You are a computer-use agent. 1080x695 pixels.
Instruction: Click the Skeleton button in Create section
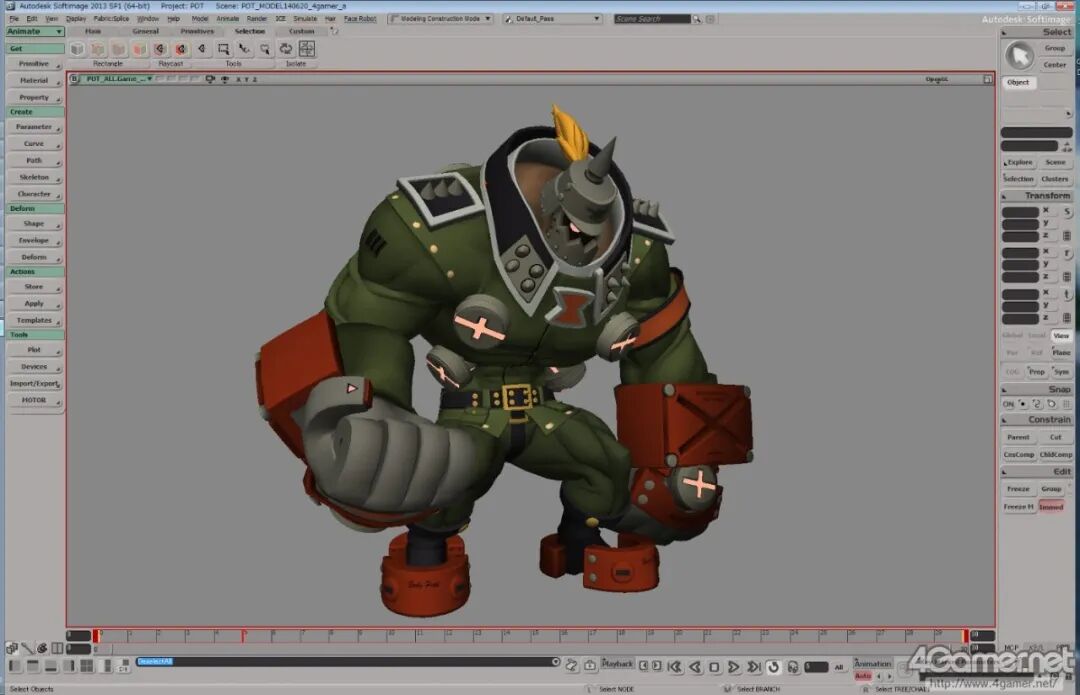(x=34, y=178)
